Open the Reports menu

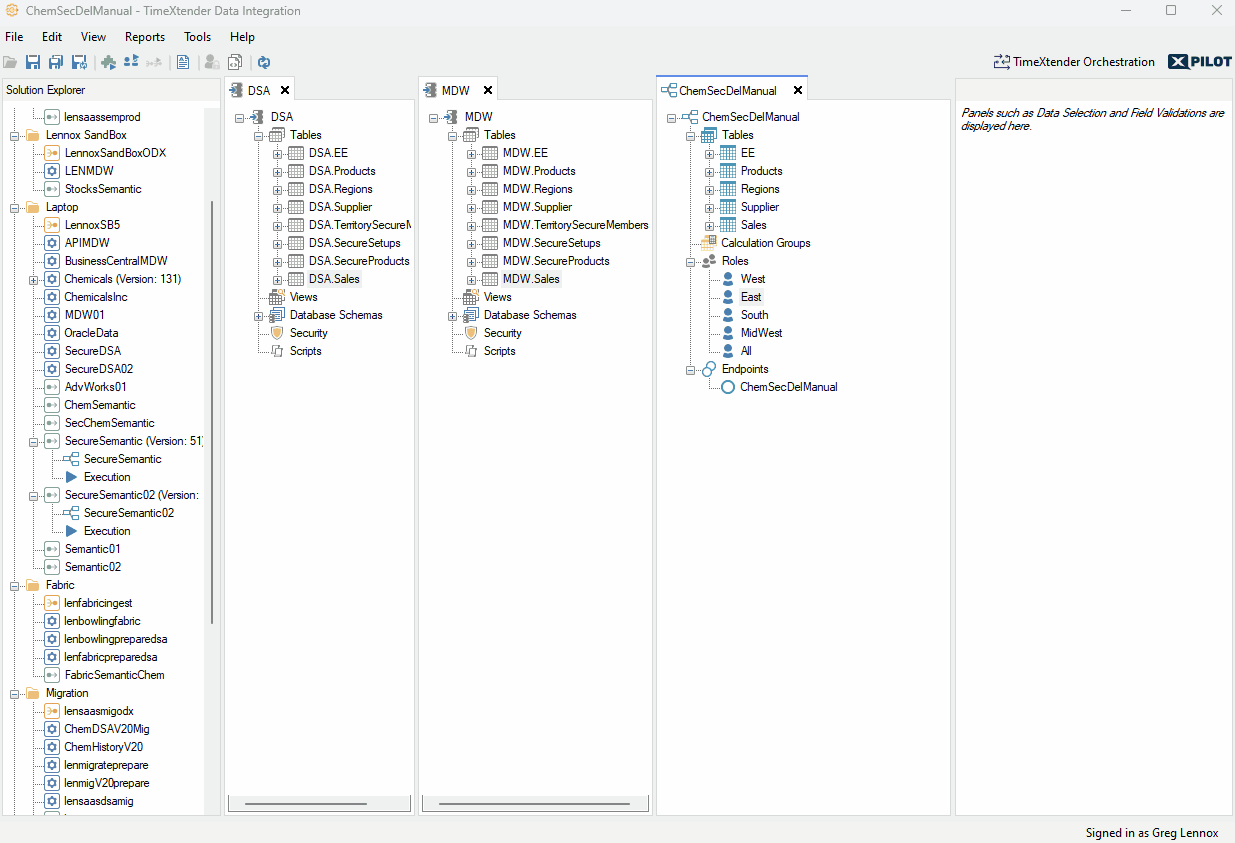click(145, 37)
